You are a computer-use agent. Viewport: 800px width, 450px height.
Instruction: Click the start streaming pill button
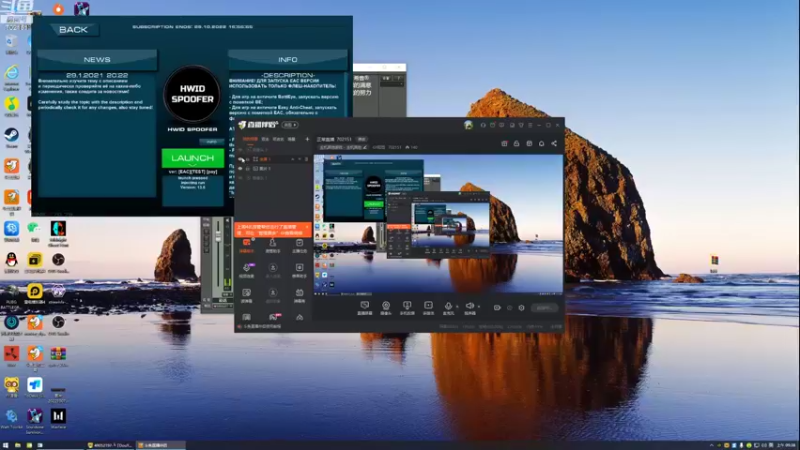[544, 308]
